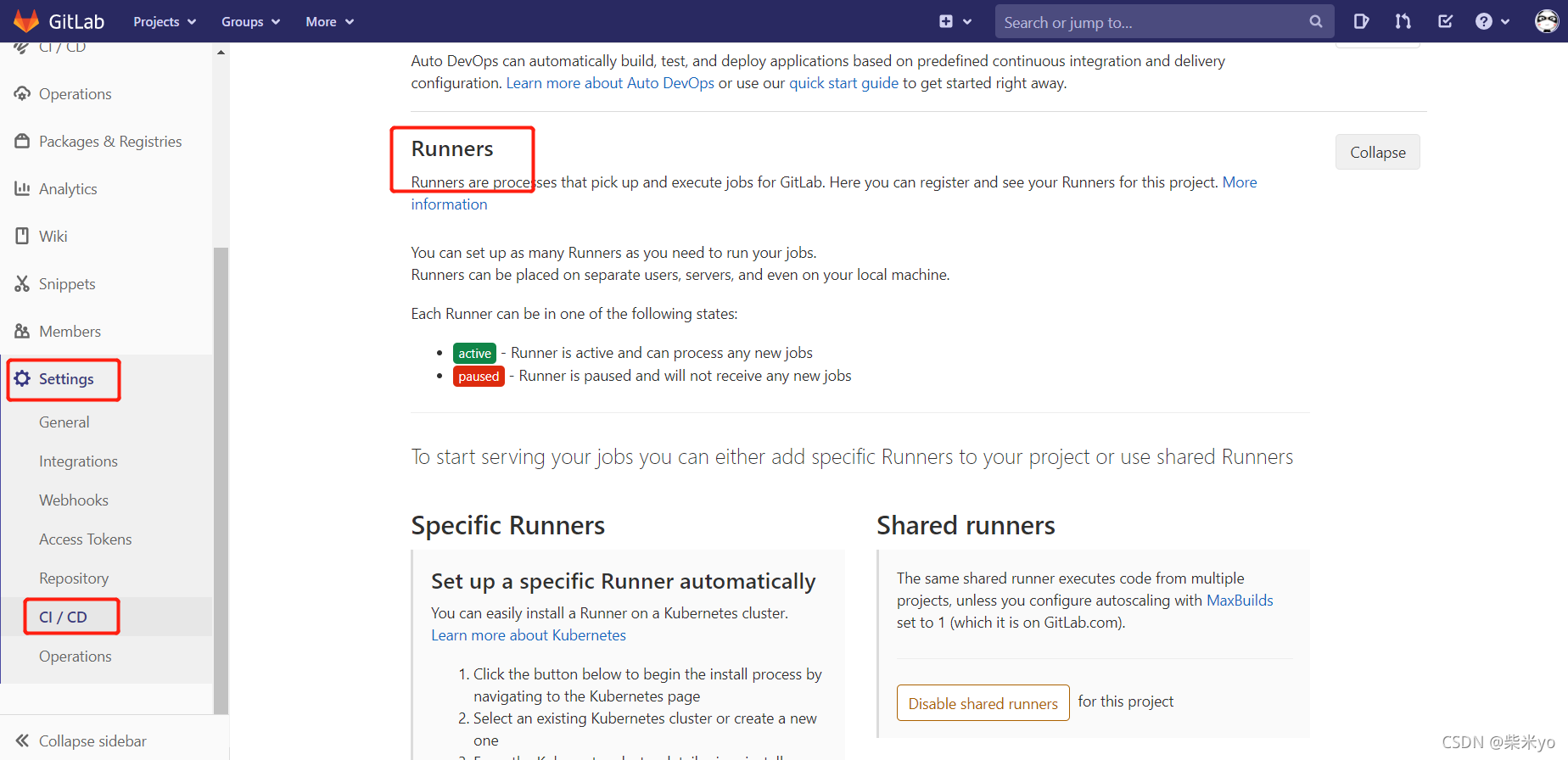The image size is (1568, 760).
Task: Click the Snippets scissors icon
Action: pyautogui.click(x=22, y=283)
